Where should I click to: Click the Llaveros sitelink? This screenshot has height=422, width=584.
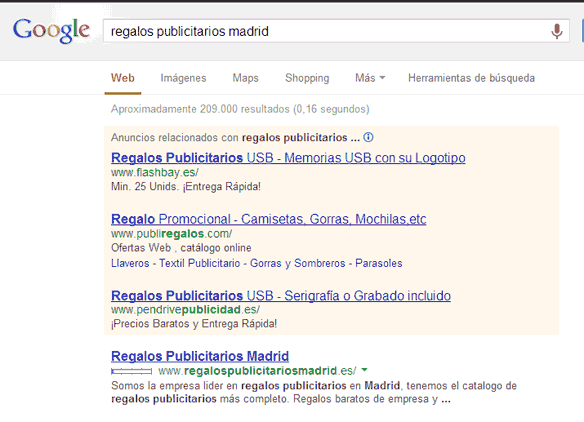coord(130,263)
